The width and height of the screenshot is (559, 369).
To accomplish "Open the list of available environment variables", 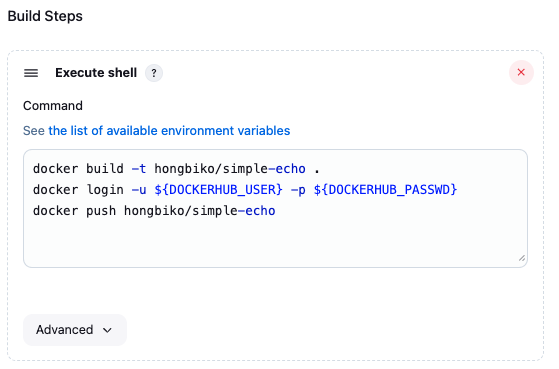I will (x=169, y=131).
